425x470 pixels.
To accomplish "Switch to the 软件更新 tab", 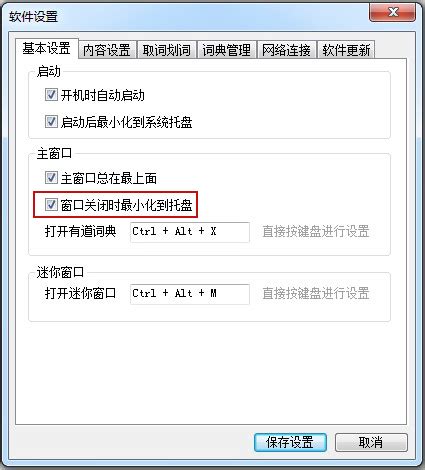I will point(346,50).
